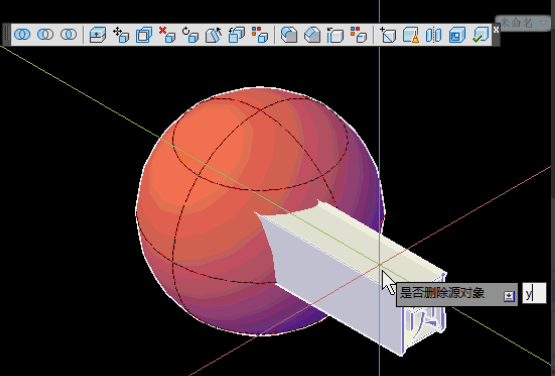
Task: Open the Color Edges tool
Action: [358, 35]
